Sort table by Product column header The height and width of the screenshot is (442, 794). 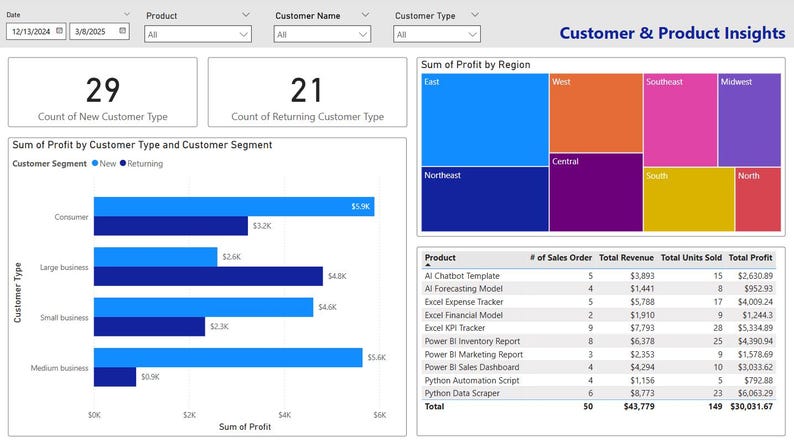click(x=440, y=258)
